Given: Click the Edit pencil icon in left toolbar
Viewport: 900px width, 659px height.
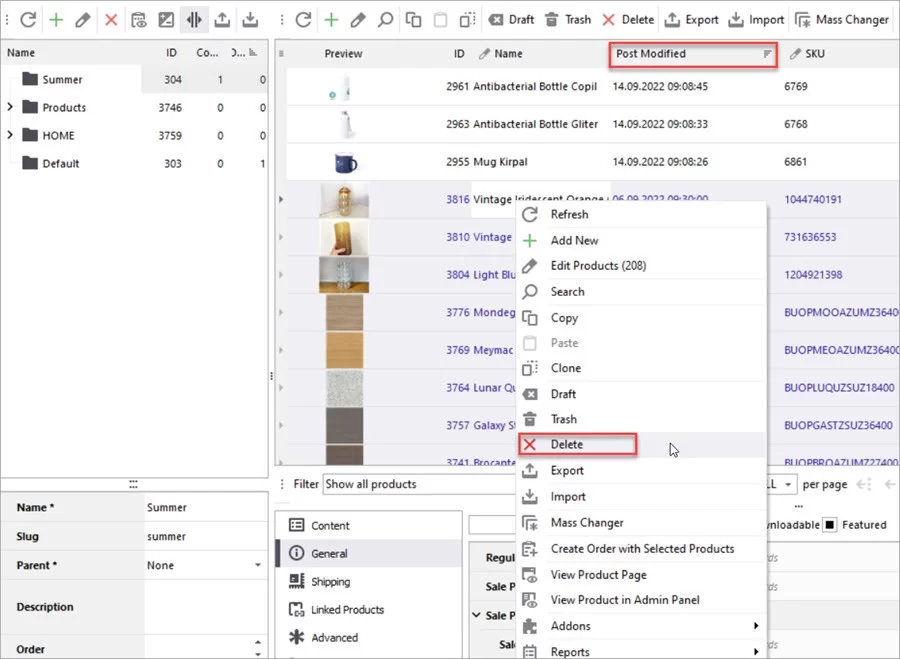Looking at the screenshot, I should pos(83,19).
